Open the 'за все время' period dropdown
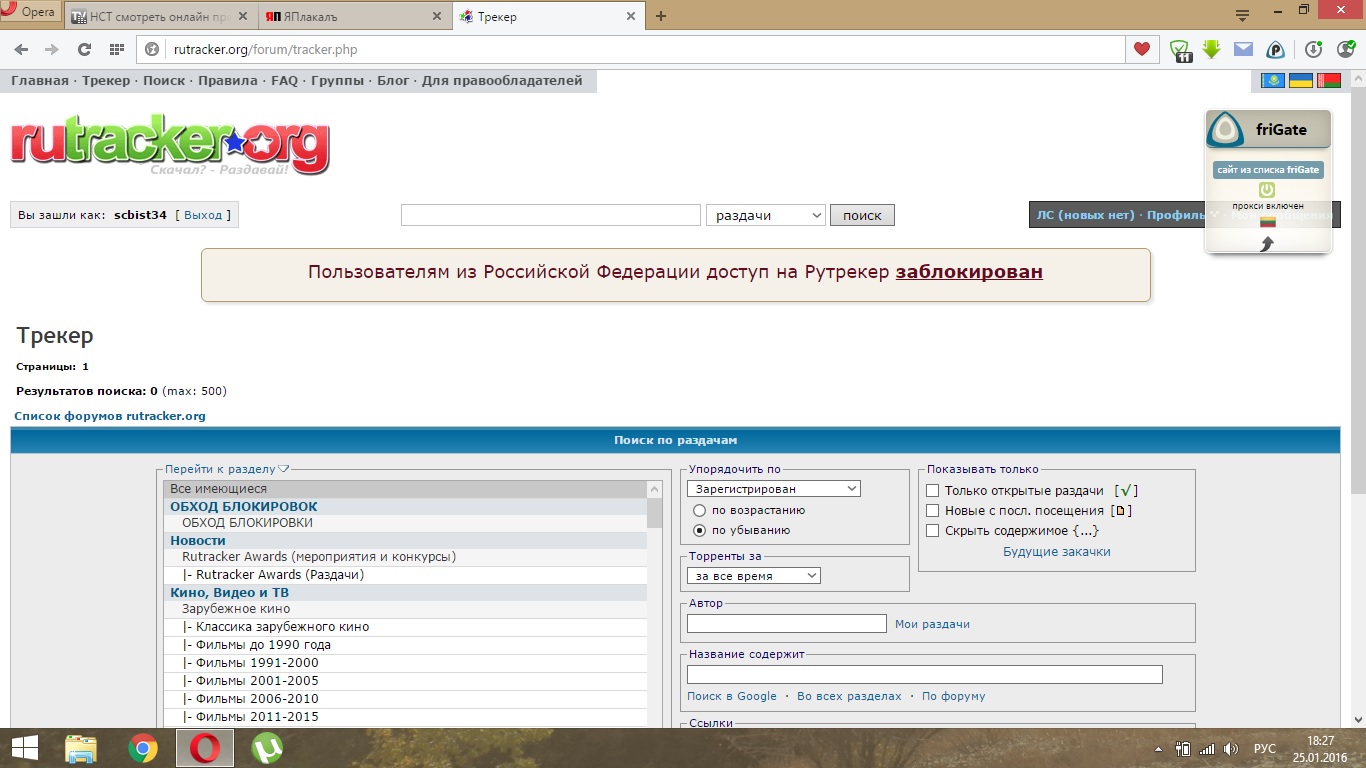1366x768 pixels. pos(754,576)
